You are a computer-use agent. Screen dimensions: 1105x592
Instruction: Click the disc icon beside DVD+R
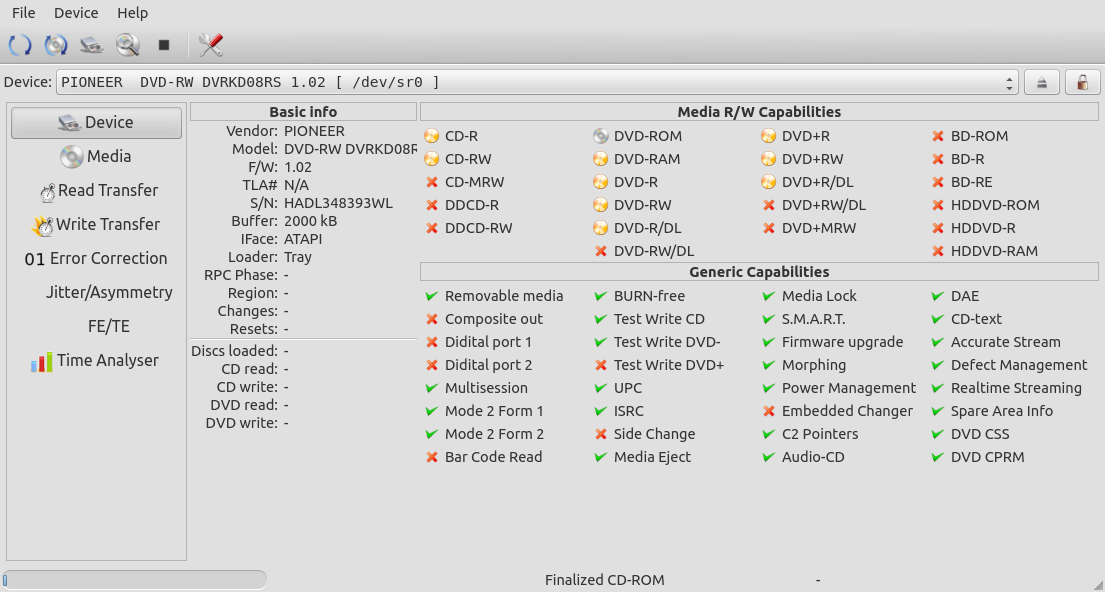tap(768, 136)
